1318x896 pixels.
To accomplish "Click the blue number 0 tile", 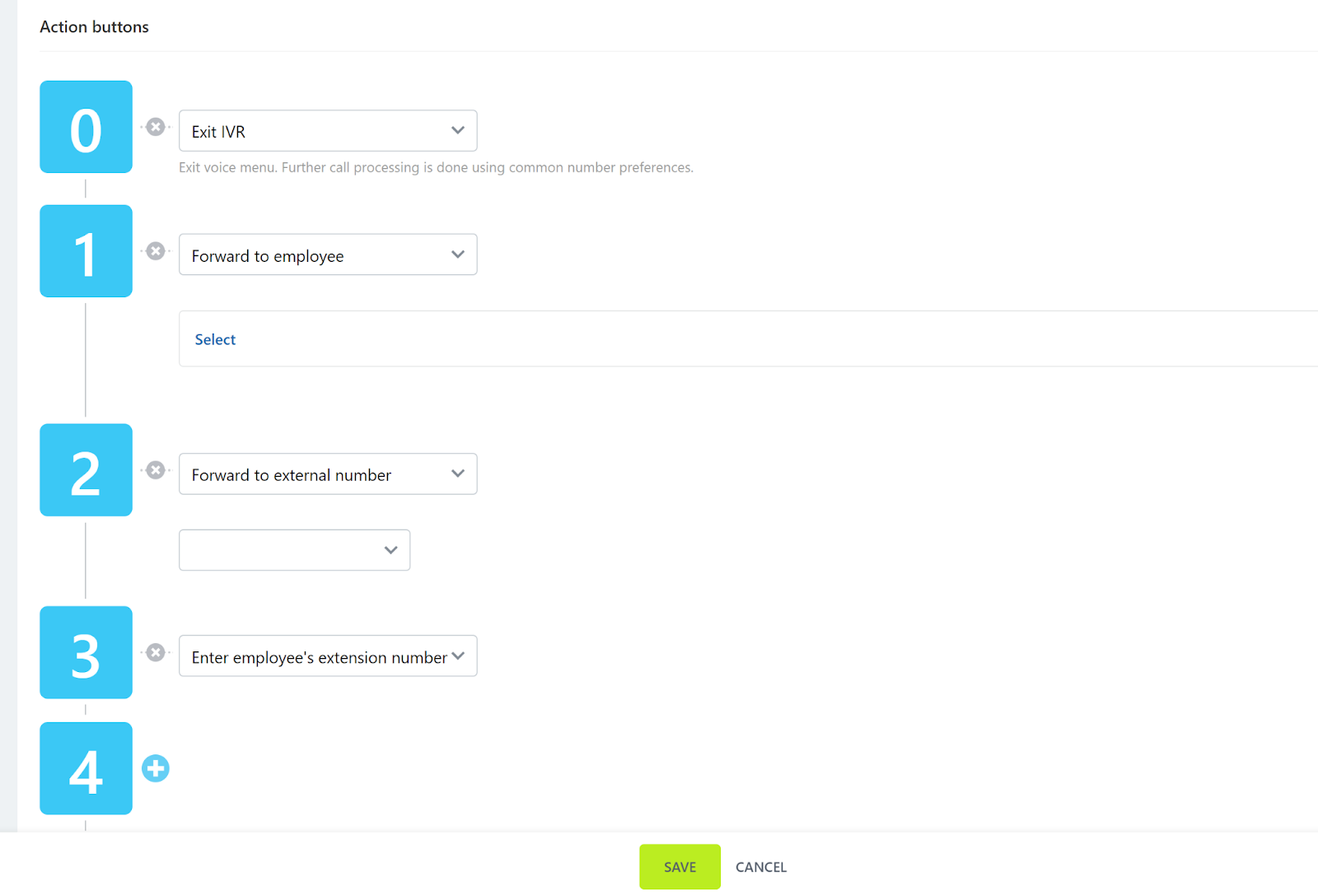I will click(86, 127).
